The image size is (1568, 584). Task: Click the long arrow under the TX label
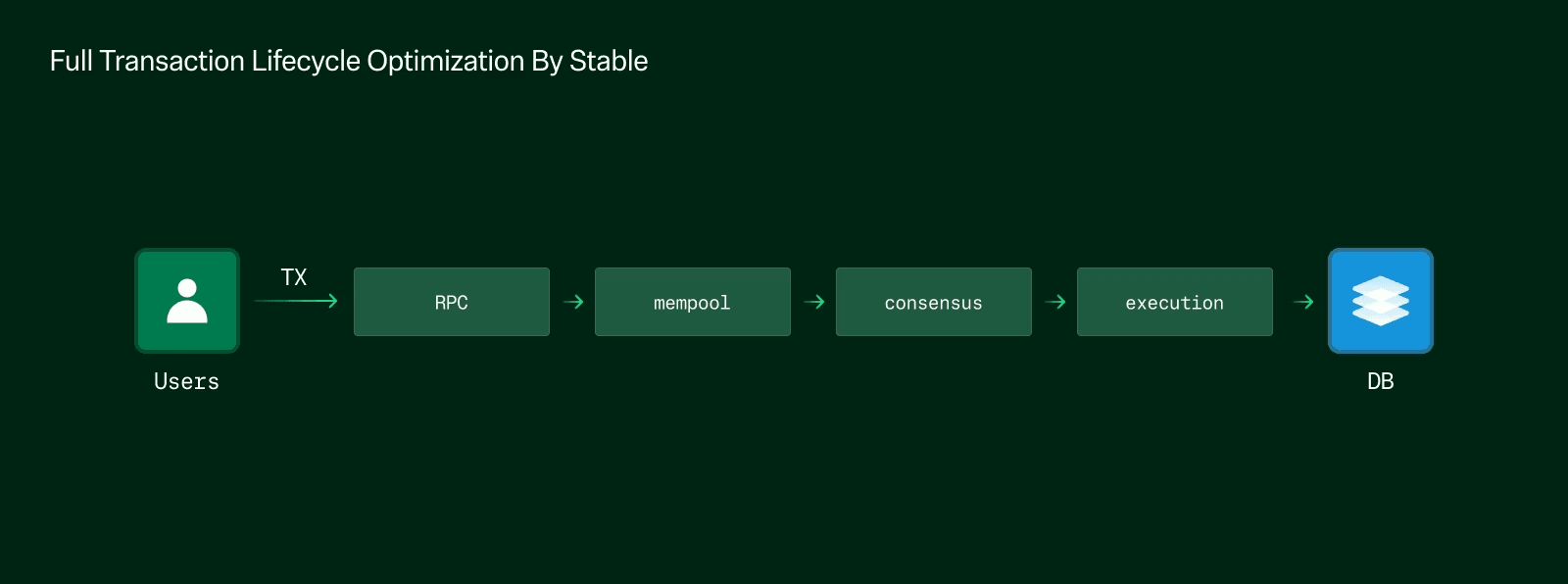[x=296, y=301]
